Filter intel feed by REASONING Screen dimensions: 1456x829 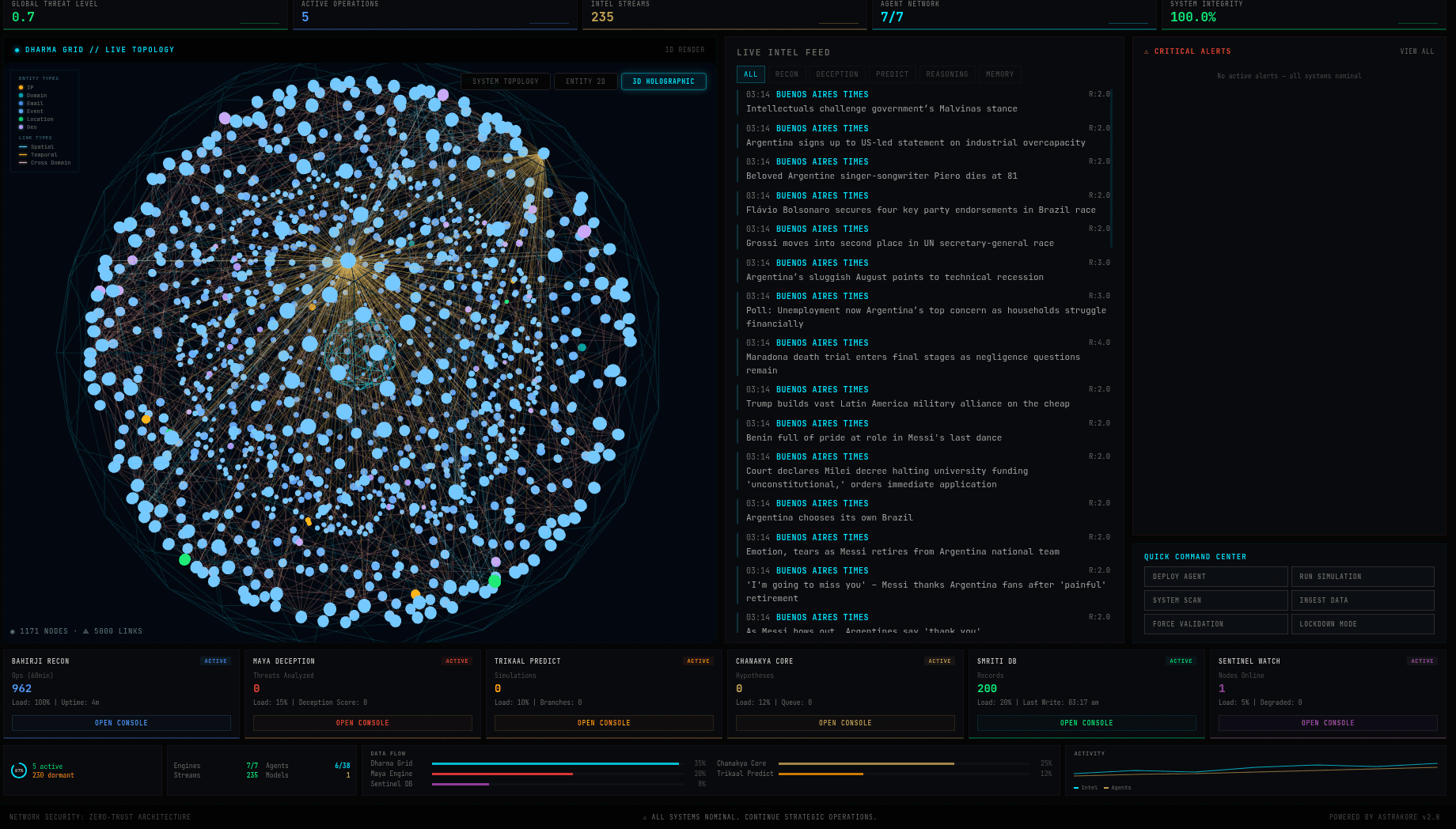[947, 74]
